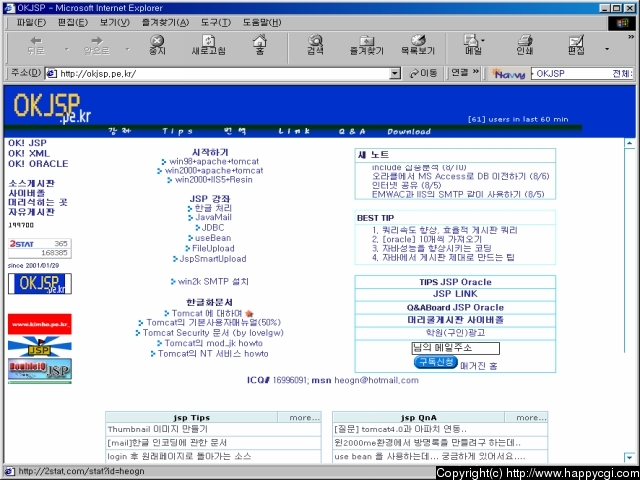Expand the toolbar overflow chevron
This screenshot has width=640, height=480.
point(631,37)
